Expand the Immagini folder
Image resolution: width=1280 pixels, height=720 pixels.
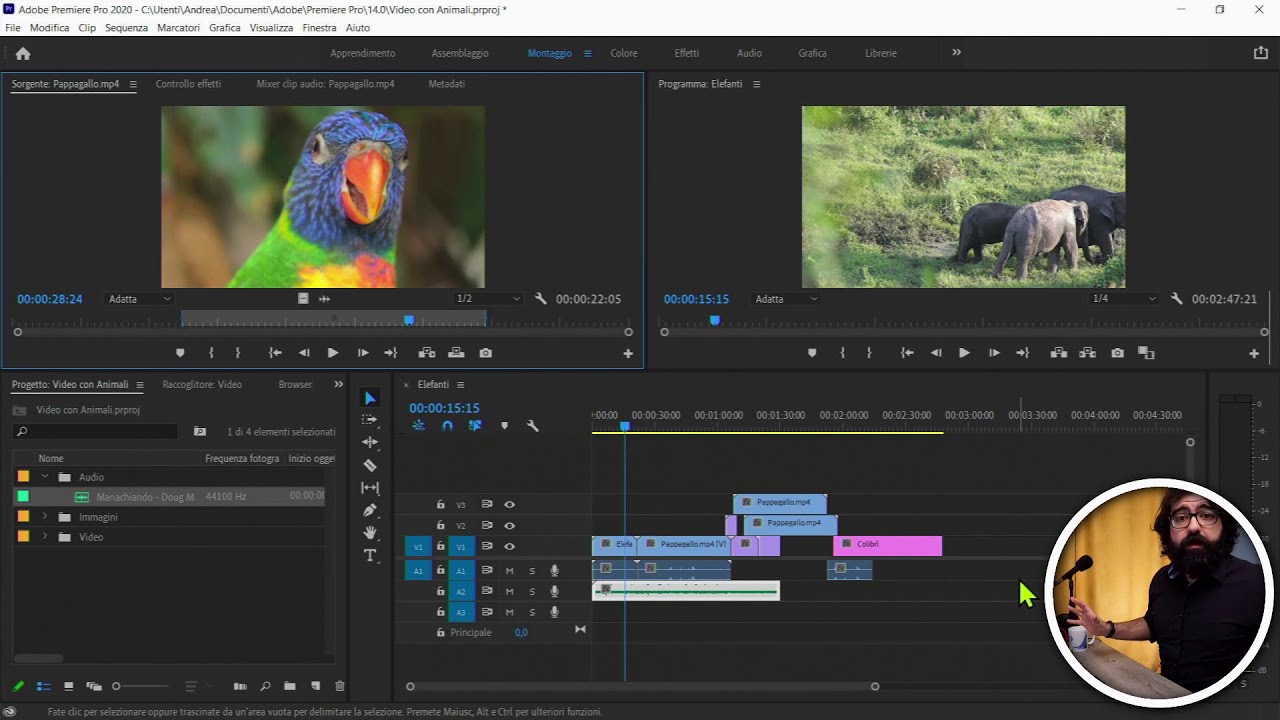click(44, 517)
